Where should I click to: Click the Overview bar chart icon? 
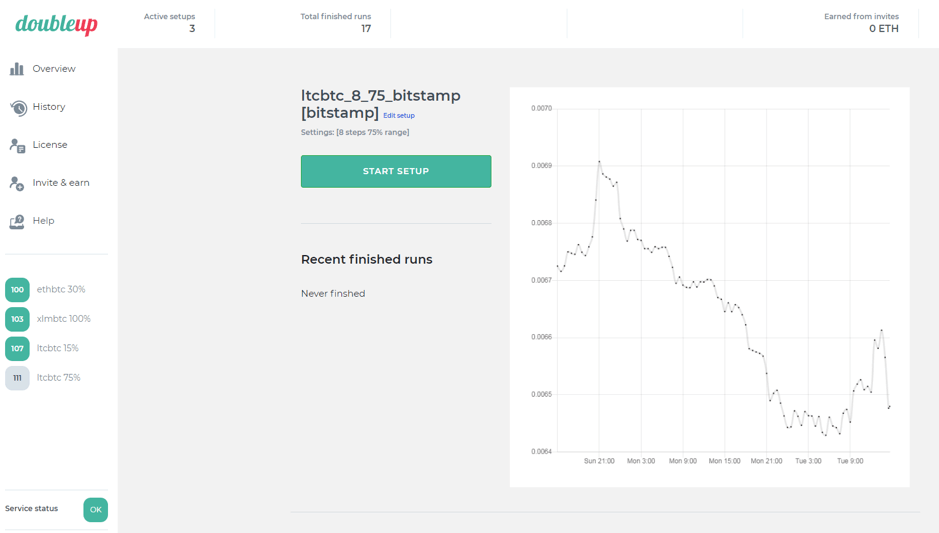coord(17,69)
